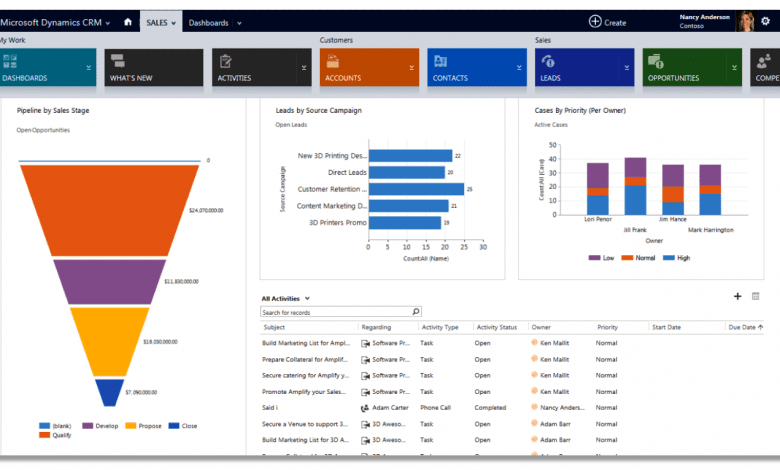This screenshot has width=780, height=470.
Task: Click regarding icon for Build Marketing List for Ampl row
Action: [x=365, y=344]
